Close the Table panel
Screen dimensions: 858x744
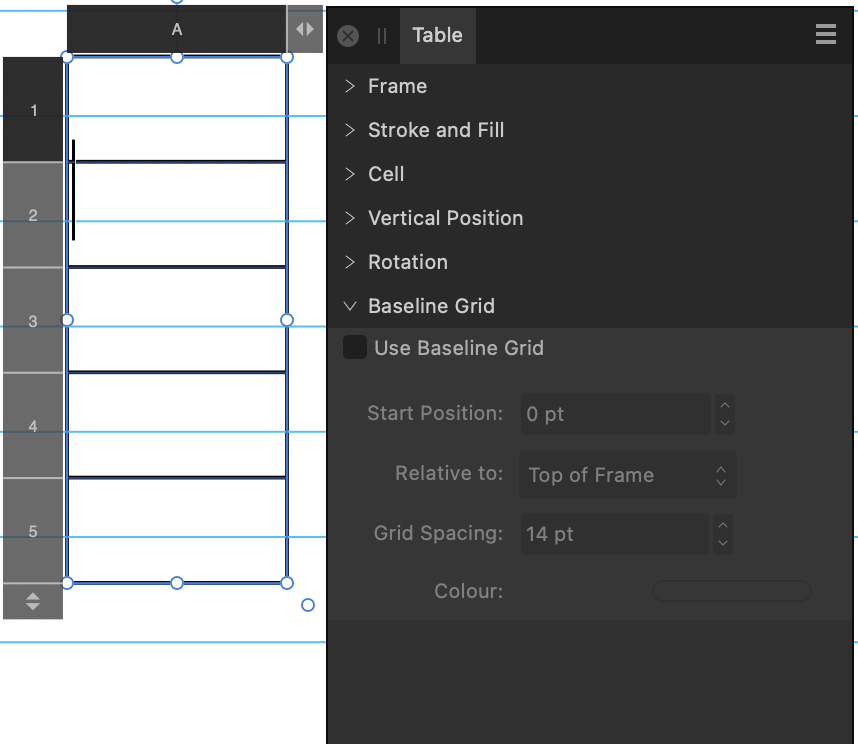(348, 36)
